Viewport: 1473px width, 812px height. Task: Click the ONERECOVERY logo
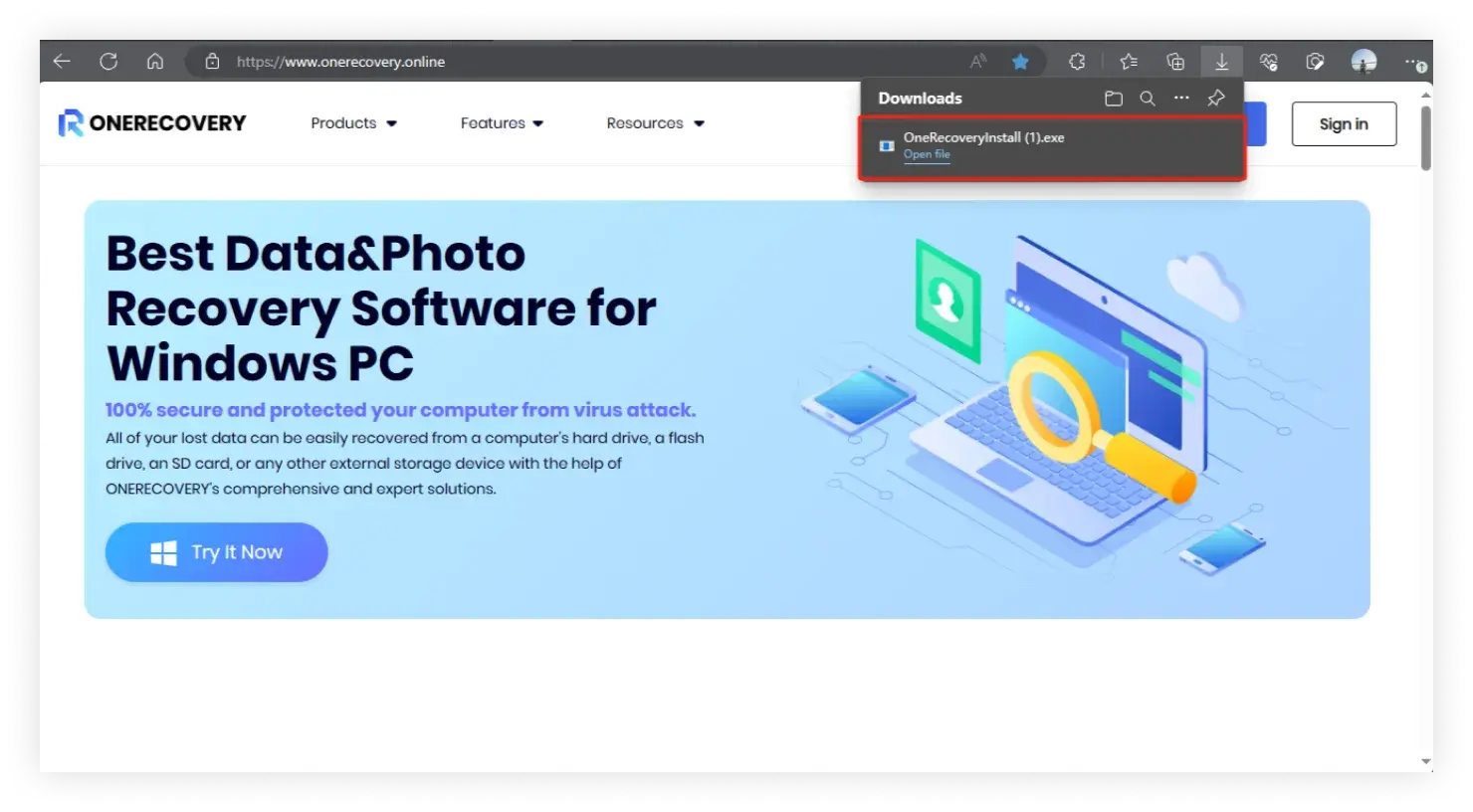pos(152,123)
